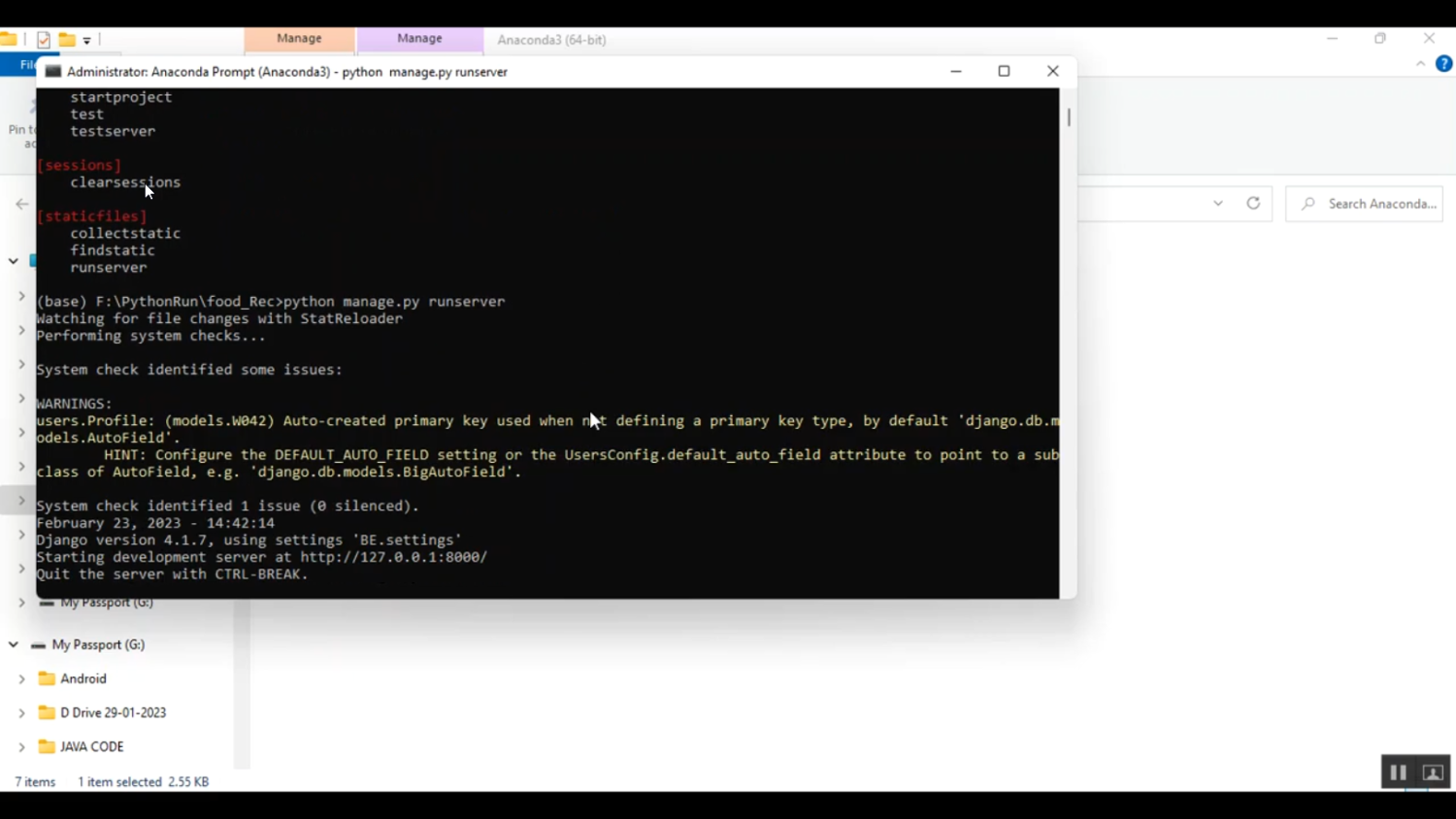Screen dimensions: 1456x819
Task: Select the JAVA CODE folder
Action: tap(92, 747)
